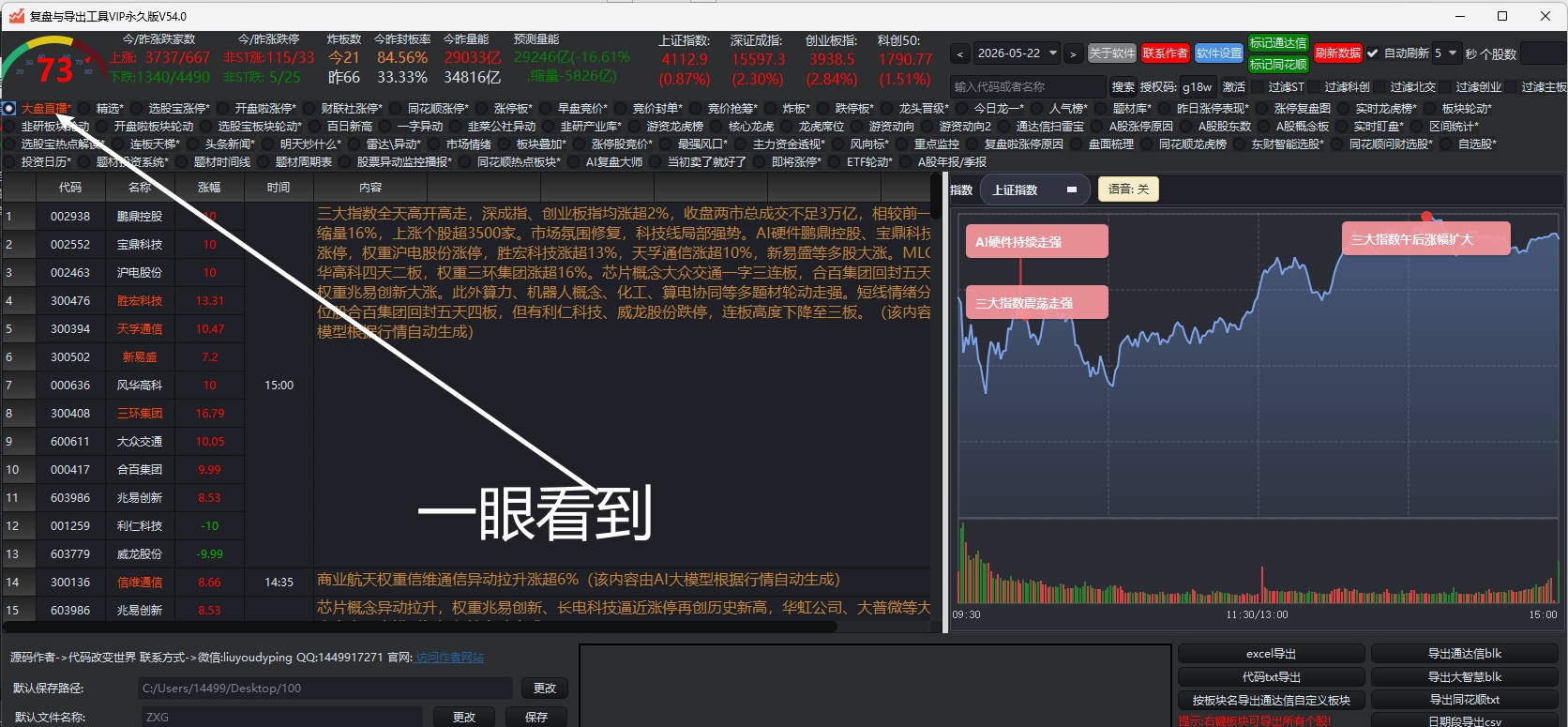Click the 输入代码或者名称 search field

tap(1028, 86)
